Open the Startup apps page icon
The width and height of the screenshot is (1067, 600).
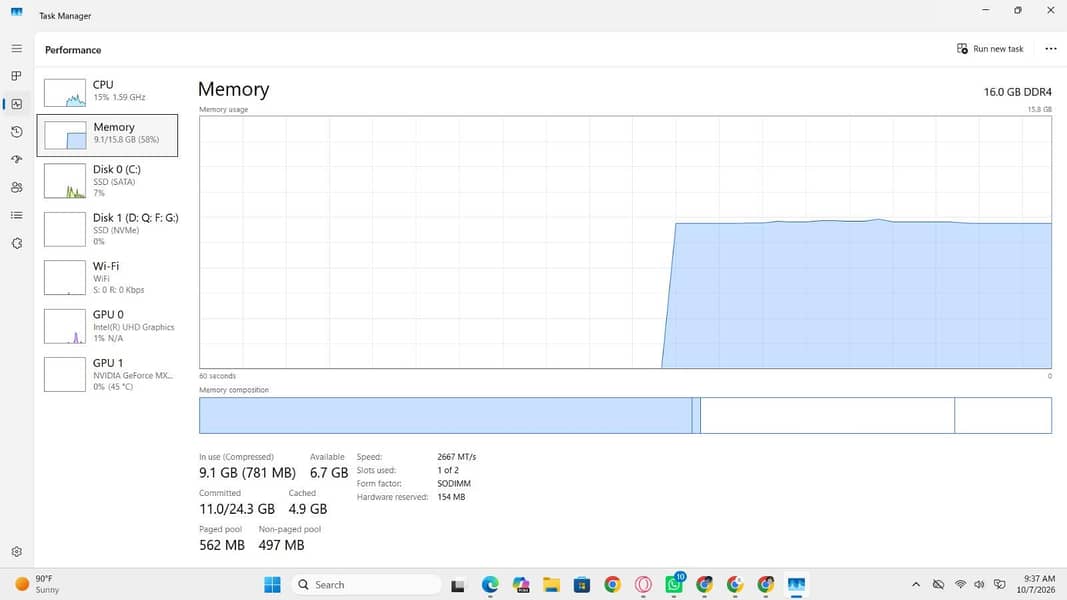pyautogui.click(x=17, y=159)
